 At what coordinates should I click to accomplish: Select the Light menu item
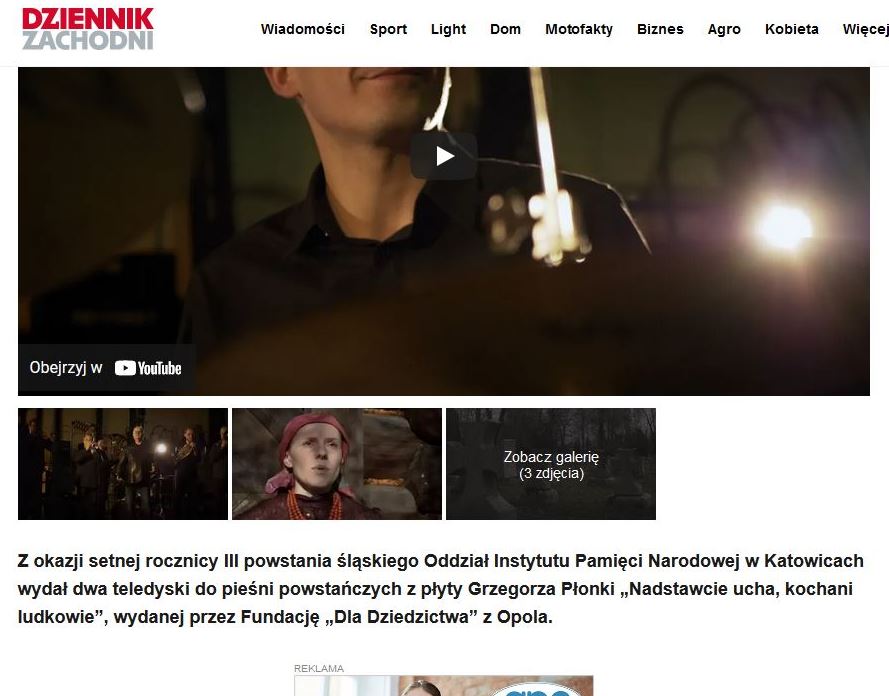[448, 29]
